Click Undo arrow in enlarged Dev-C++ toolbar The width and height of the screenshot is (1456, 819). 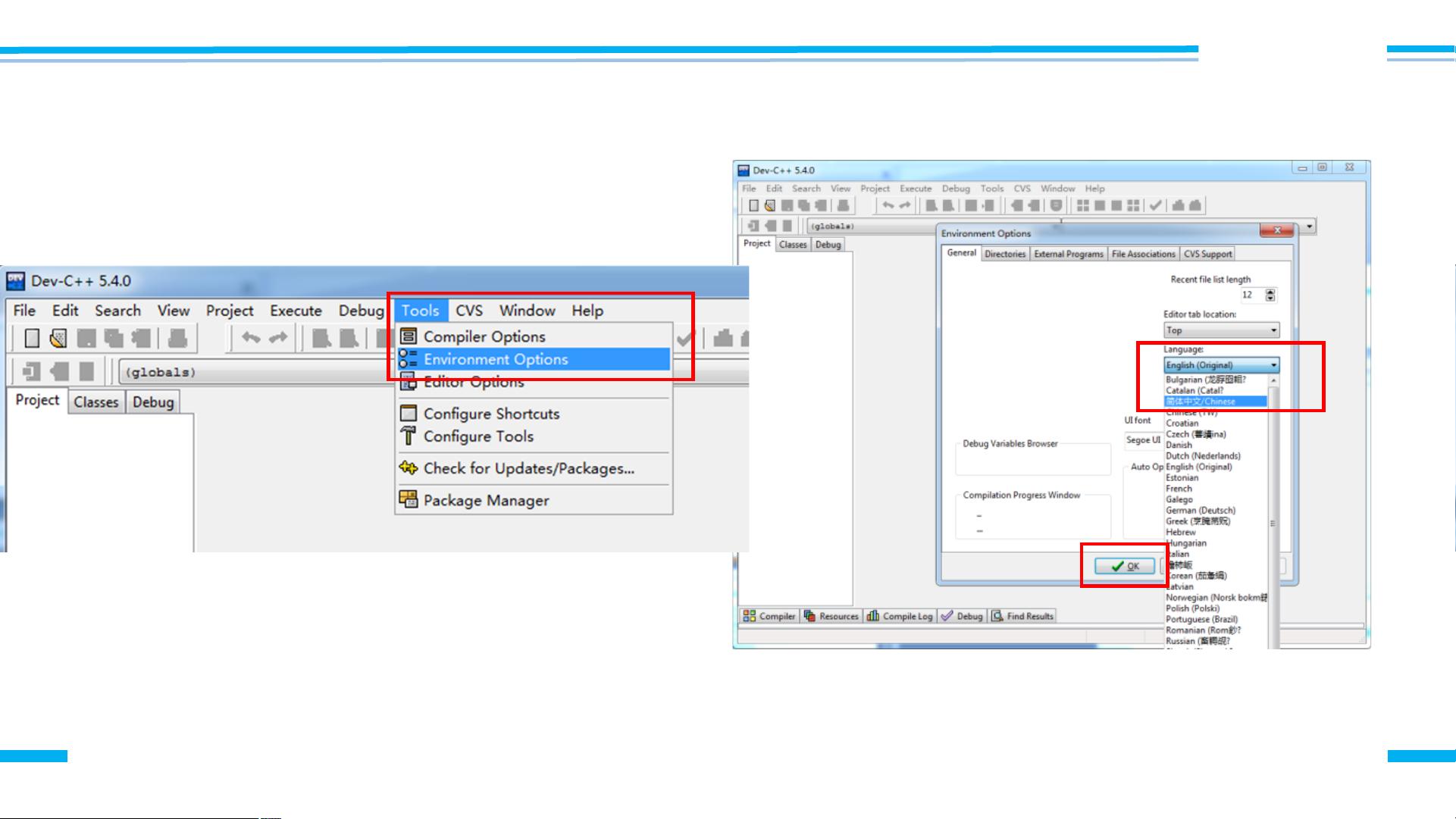tap(251, 338)
